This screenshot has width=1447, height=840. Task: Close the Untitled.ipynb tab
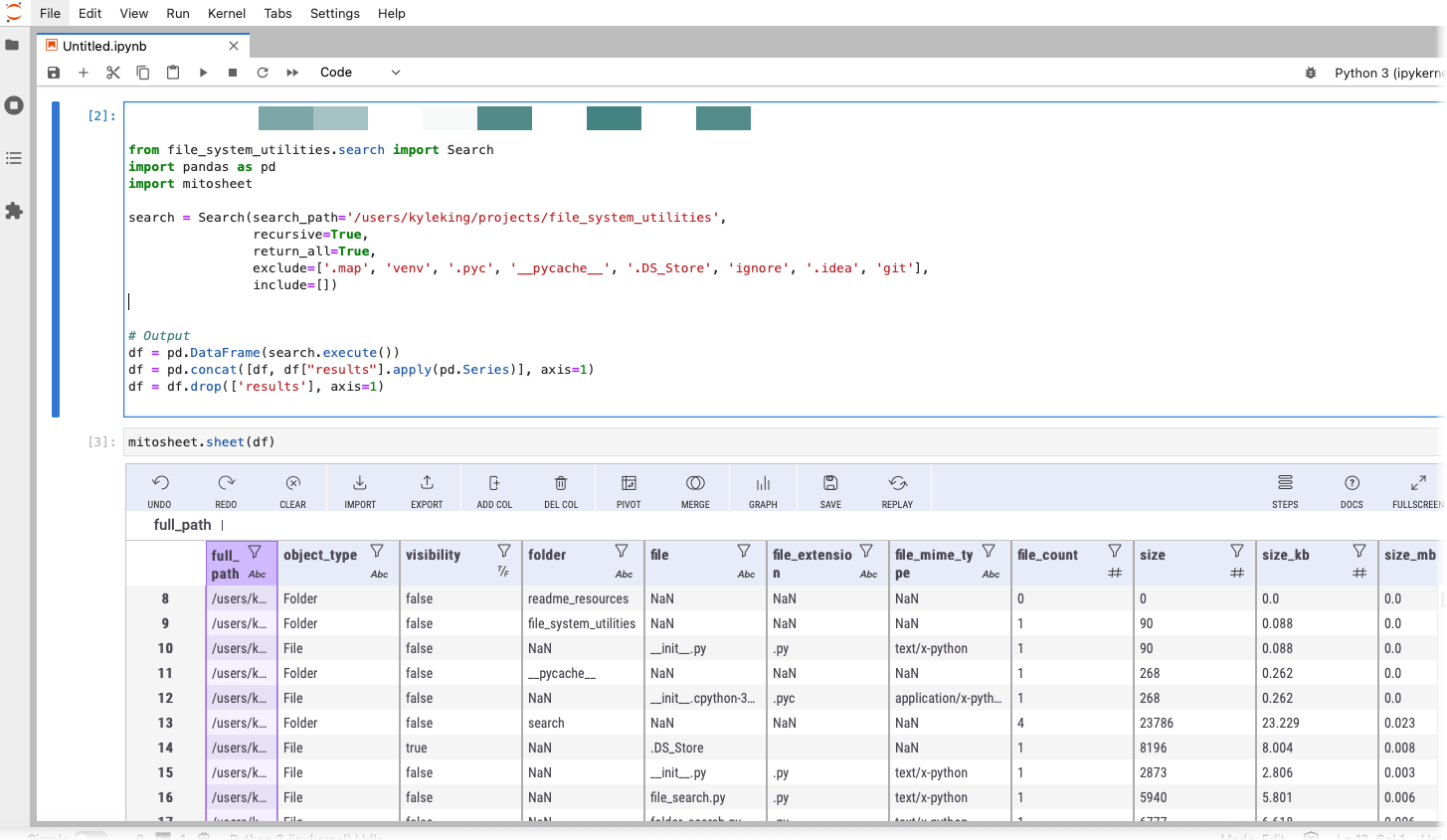234,46
